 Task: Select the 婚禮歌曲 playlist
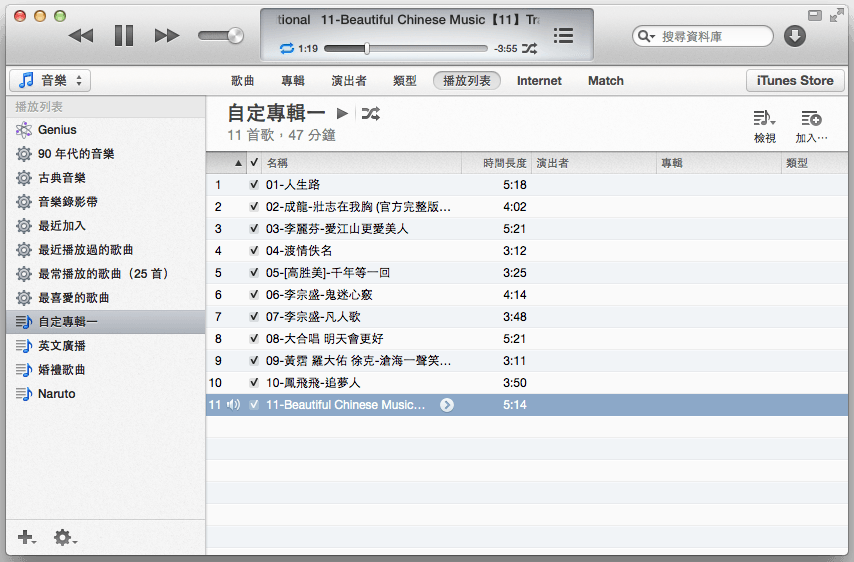point(106,370)
